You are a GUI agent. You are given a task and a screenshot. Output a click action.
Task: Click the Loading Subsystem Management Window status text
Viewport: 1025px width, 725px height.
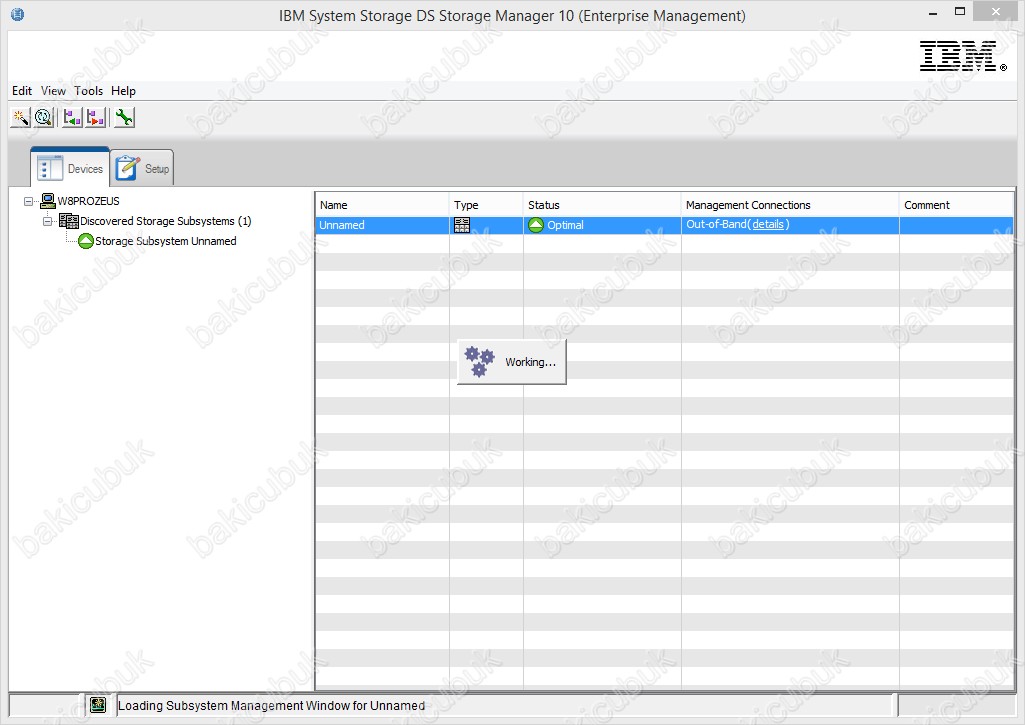[x=271, y=705]
